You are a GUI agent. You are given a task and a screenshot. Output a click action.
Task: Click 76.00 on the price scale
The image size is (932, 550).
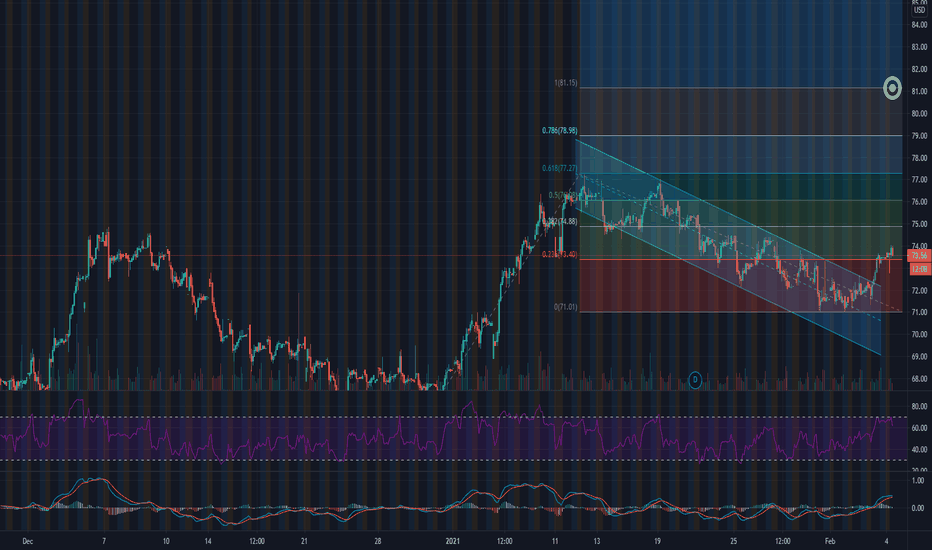tap(919, 202)
